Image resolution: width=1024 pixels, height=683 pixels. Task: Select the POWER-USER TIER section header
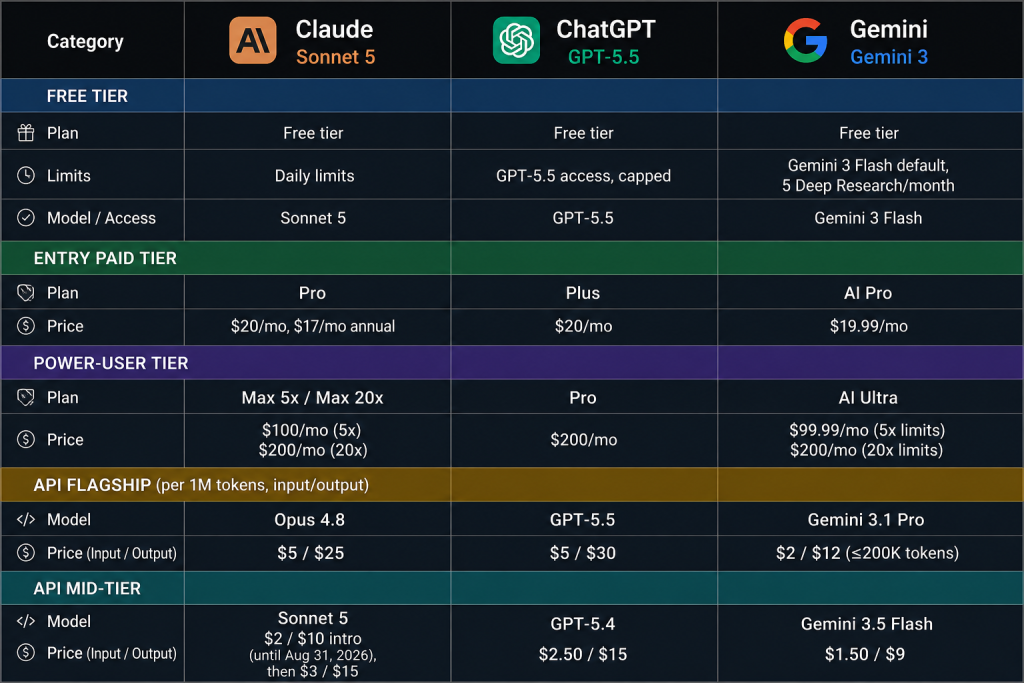tap(512, 363)
